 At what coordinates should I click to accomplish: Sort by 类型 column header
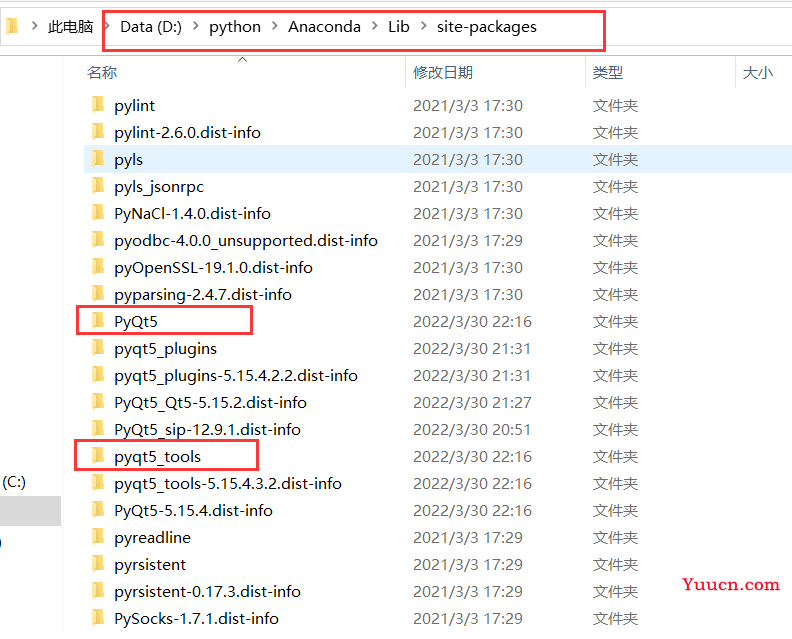click(608, 72)
